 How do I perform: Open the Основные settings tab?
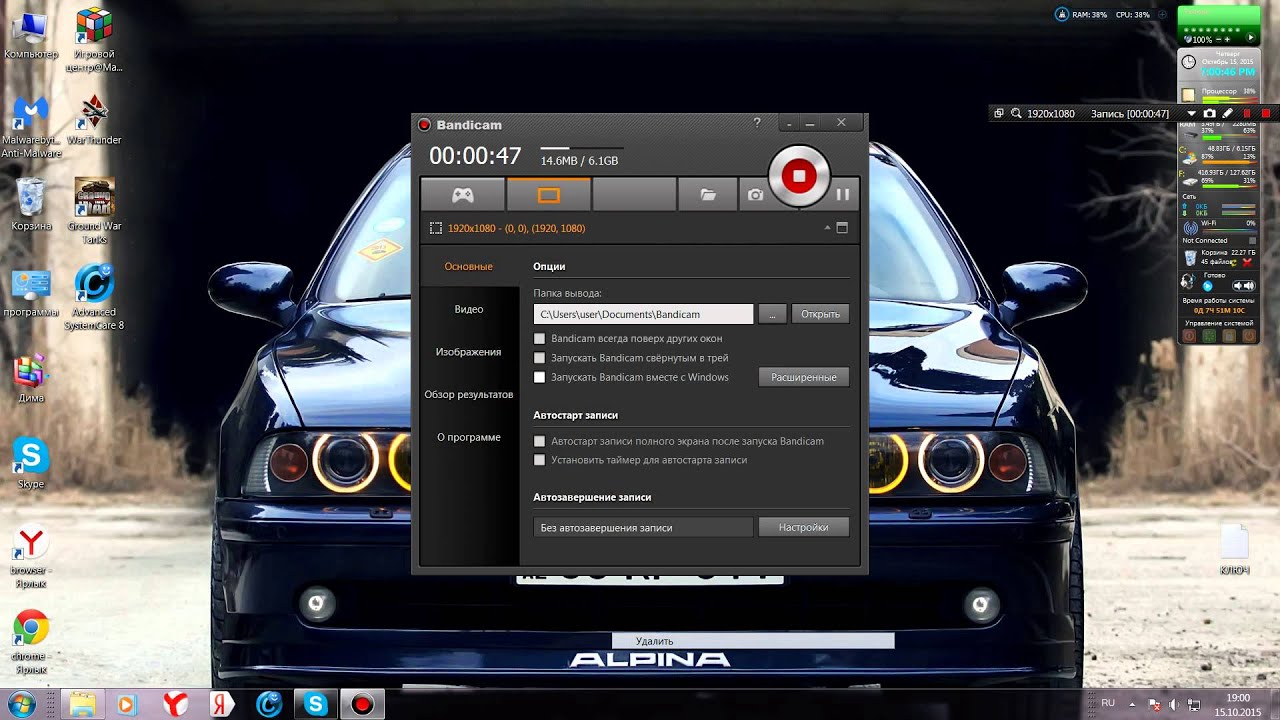(469, 267)
